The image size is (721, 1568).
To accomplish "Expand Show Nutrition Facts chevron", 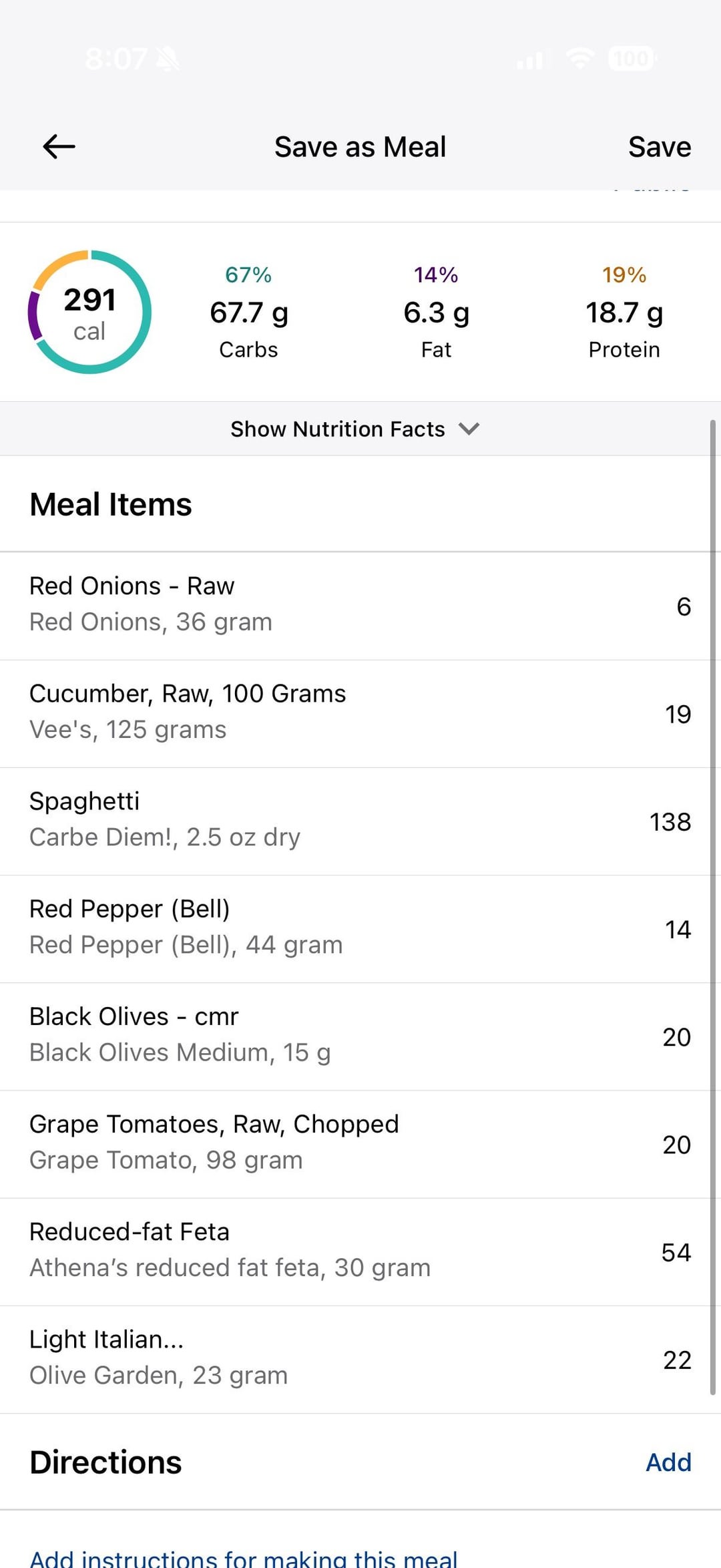I will coord(469,429).
